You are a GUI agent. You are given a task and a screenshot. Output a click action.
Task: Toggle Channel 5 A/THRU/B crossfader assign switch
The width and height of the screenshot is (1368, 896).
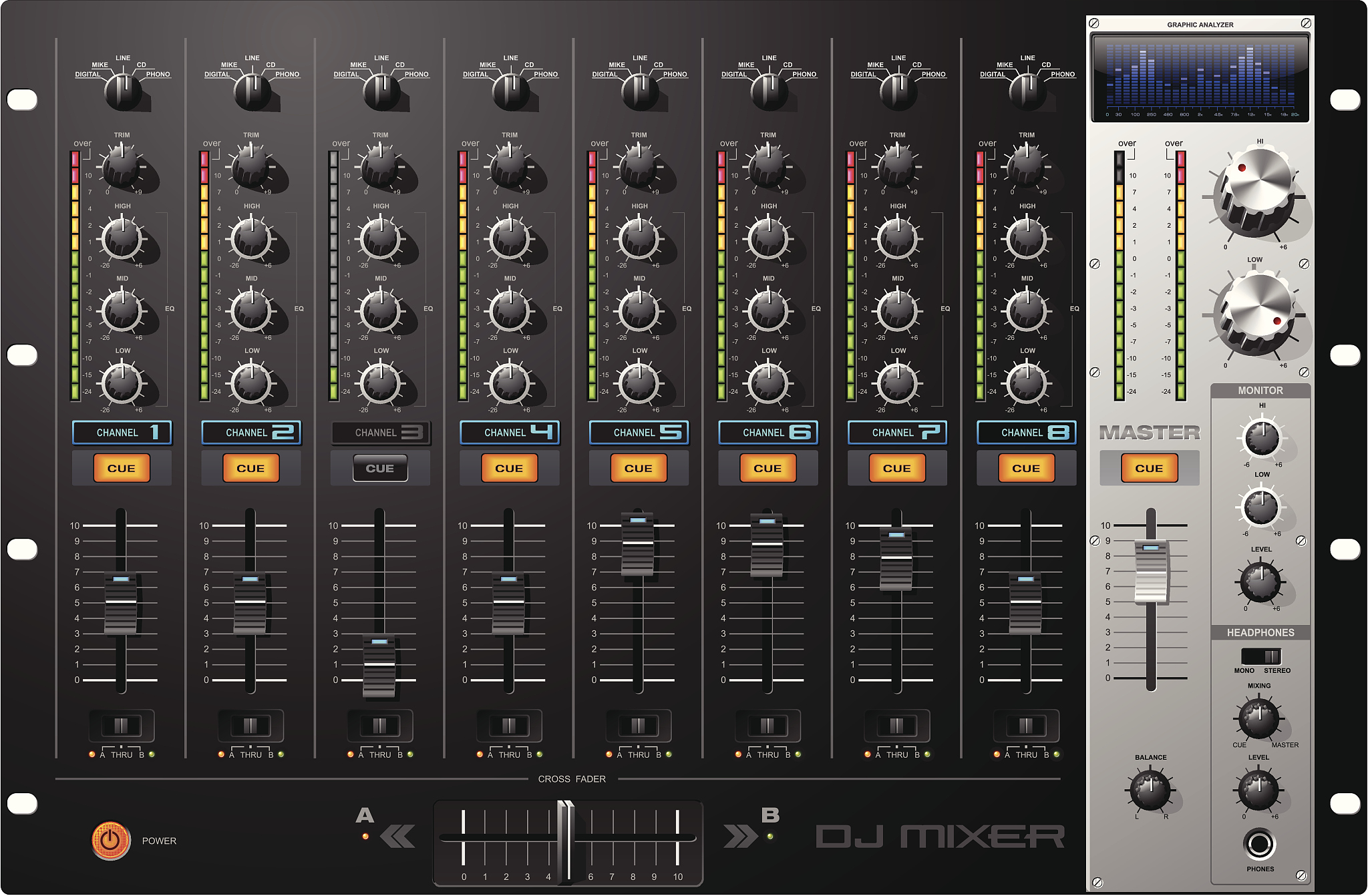(x=639, y=726)
